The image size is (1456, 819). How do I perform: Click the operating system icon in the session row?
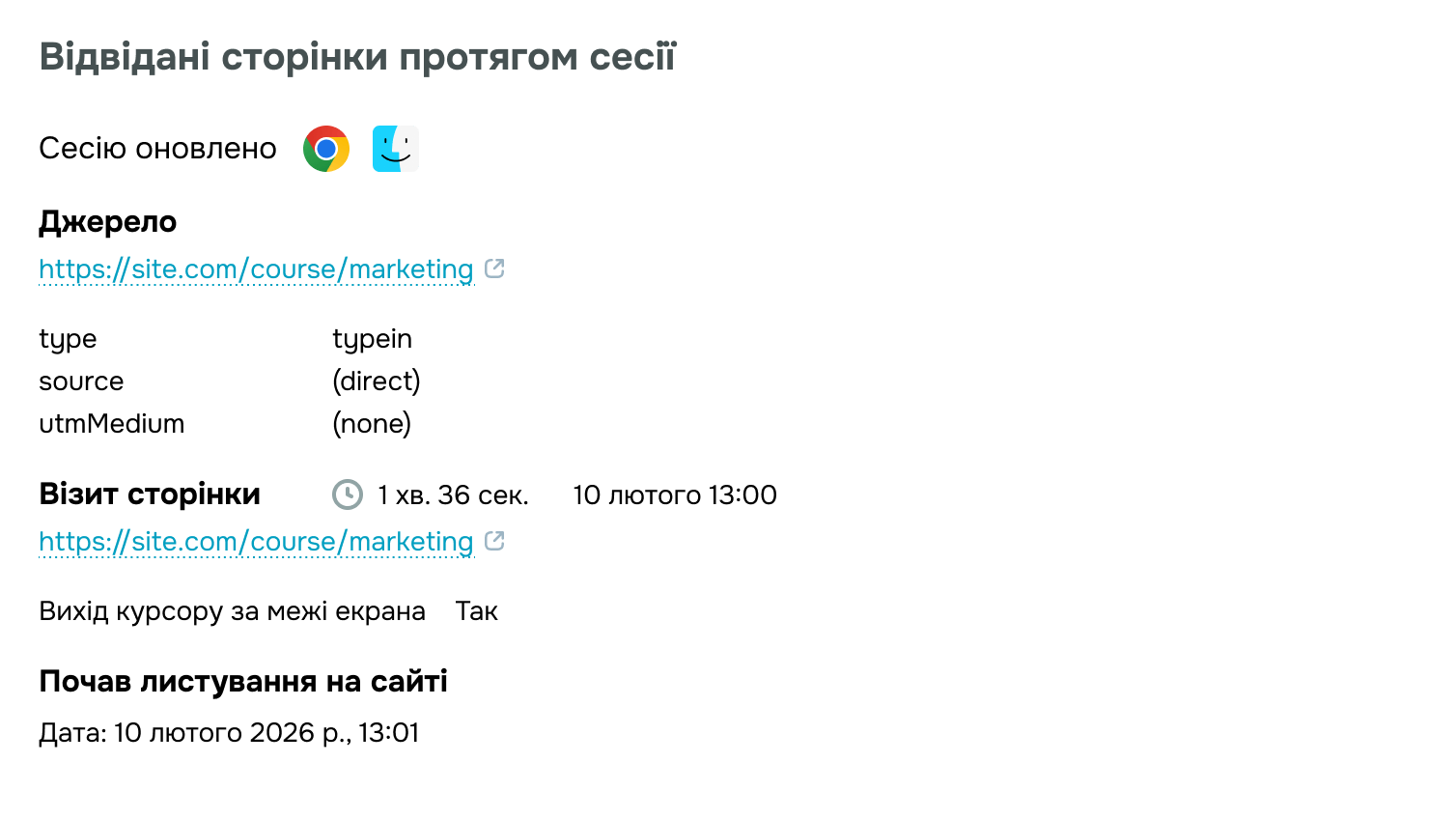pos(396,148)
